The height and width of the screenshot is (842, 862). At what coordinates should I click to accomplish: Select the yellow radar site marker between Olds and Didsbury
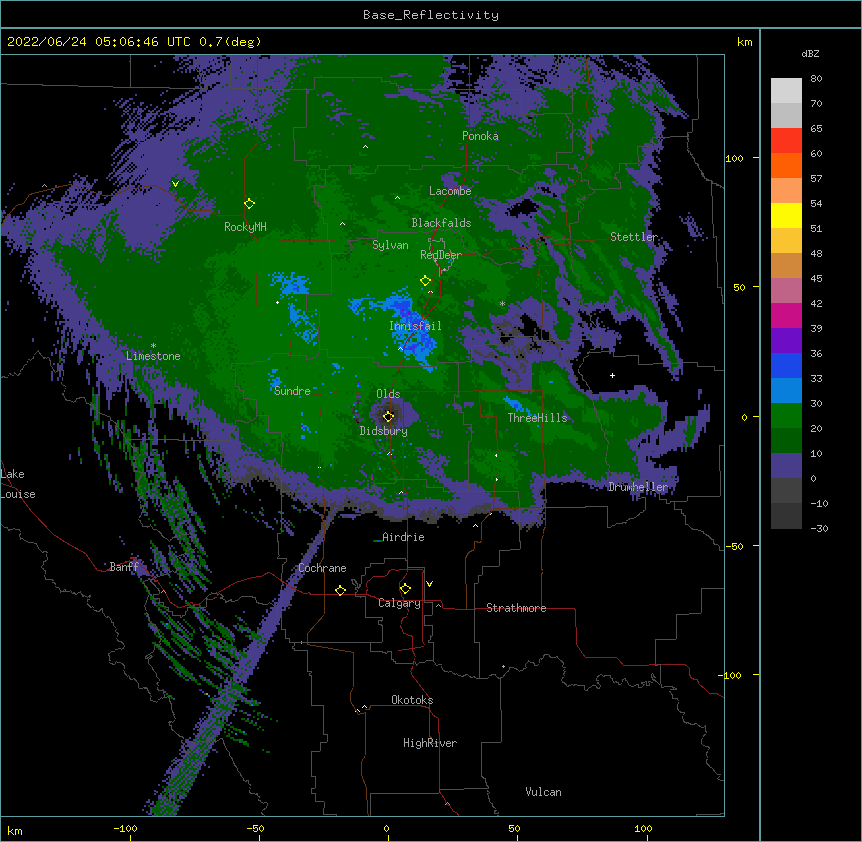coord(388,417)
